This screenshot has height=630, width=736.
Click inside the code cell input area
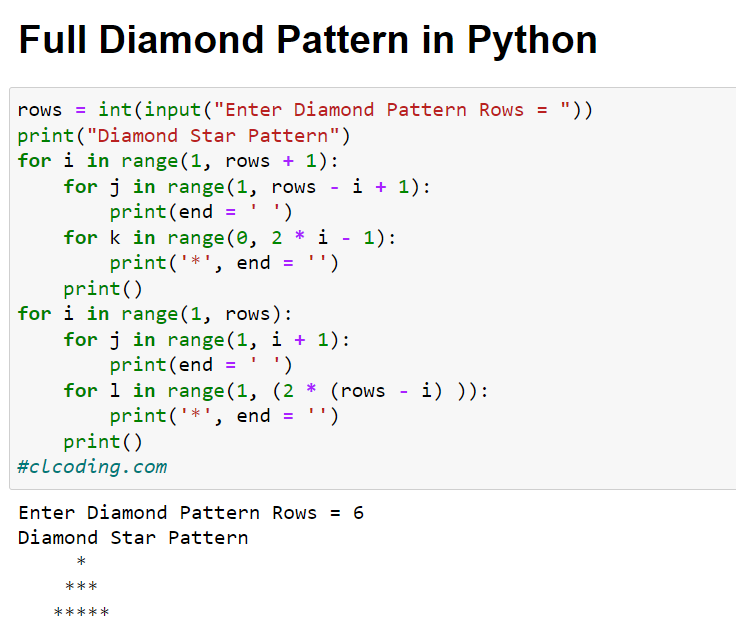[x=373, y=288]
